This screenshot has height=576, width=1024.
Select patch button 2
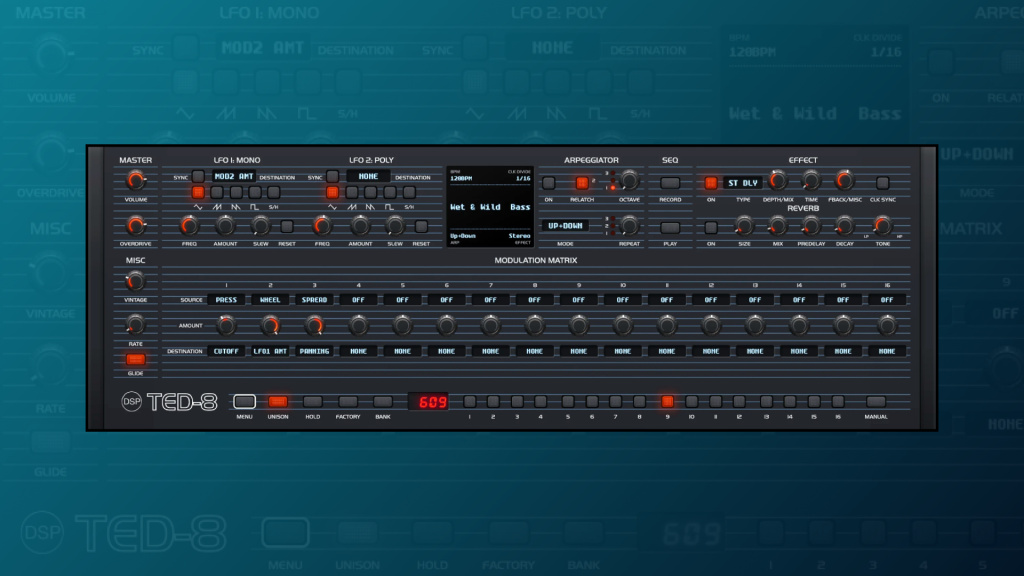pos(493,401)
